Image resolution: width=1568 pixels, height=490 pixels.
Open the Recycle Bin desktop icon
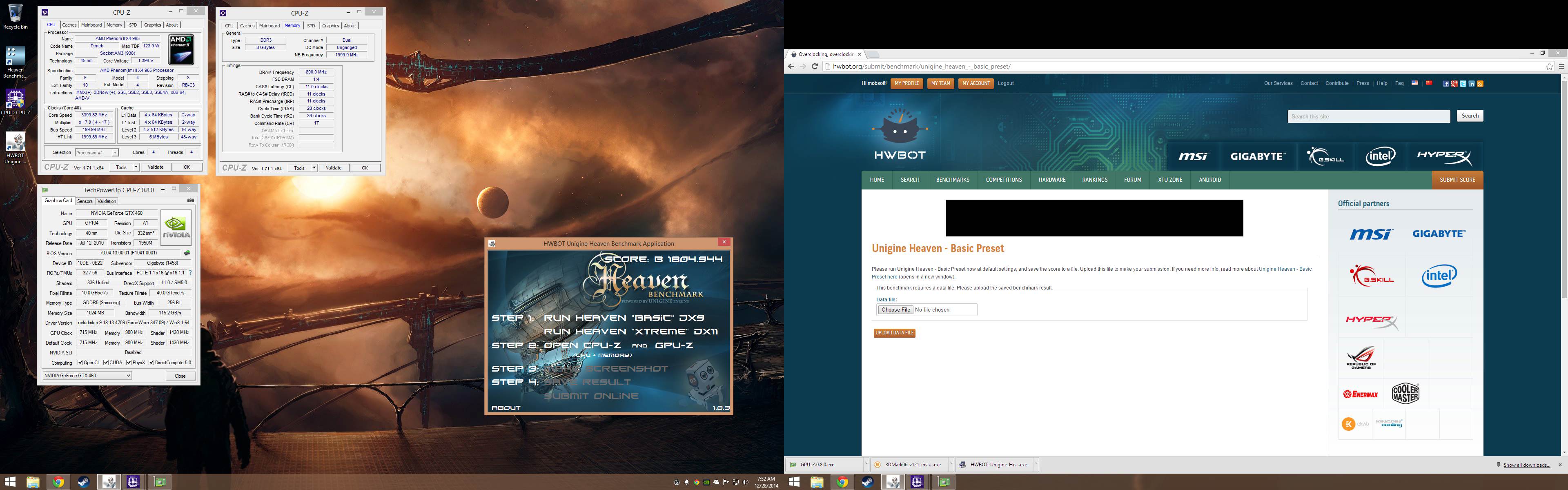point(15,16)
